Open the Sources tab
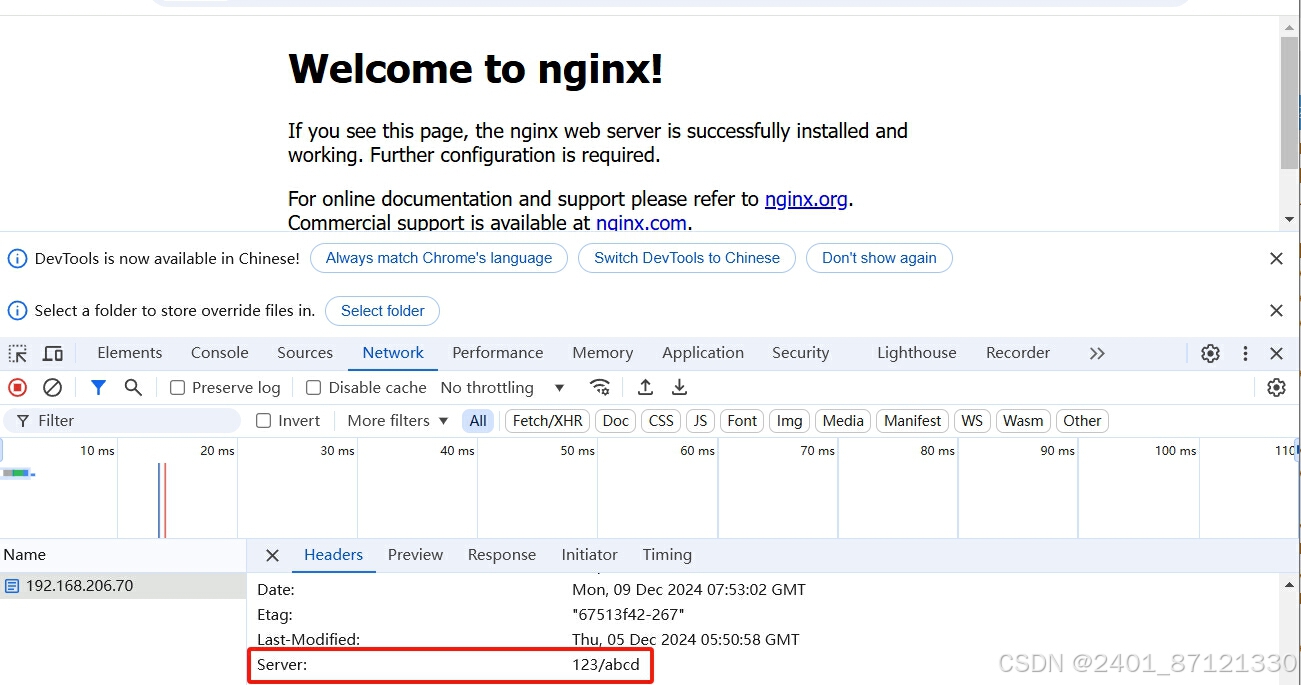This screenshot has width=1301, height=685. [x=305, y=353]
